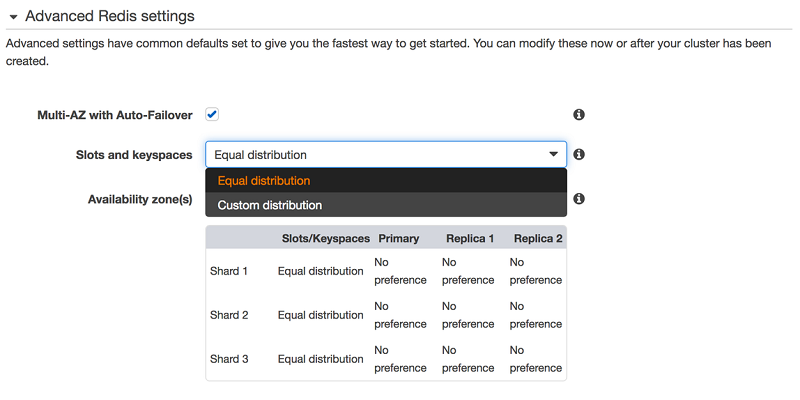Image resolution: width=800 pixels, height=400 pixels.
Task: Click info icon beside Availability zone(s)
Action: (x=579, y=199)
